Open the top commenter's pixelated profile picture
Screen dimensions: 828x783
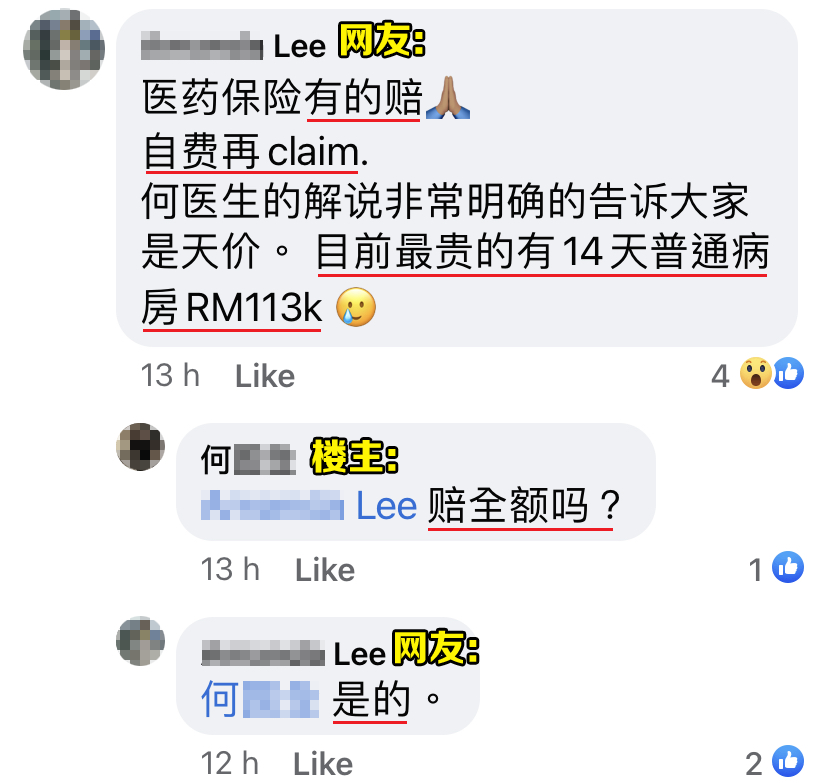point(64,49)
